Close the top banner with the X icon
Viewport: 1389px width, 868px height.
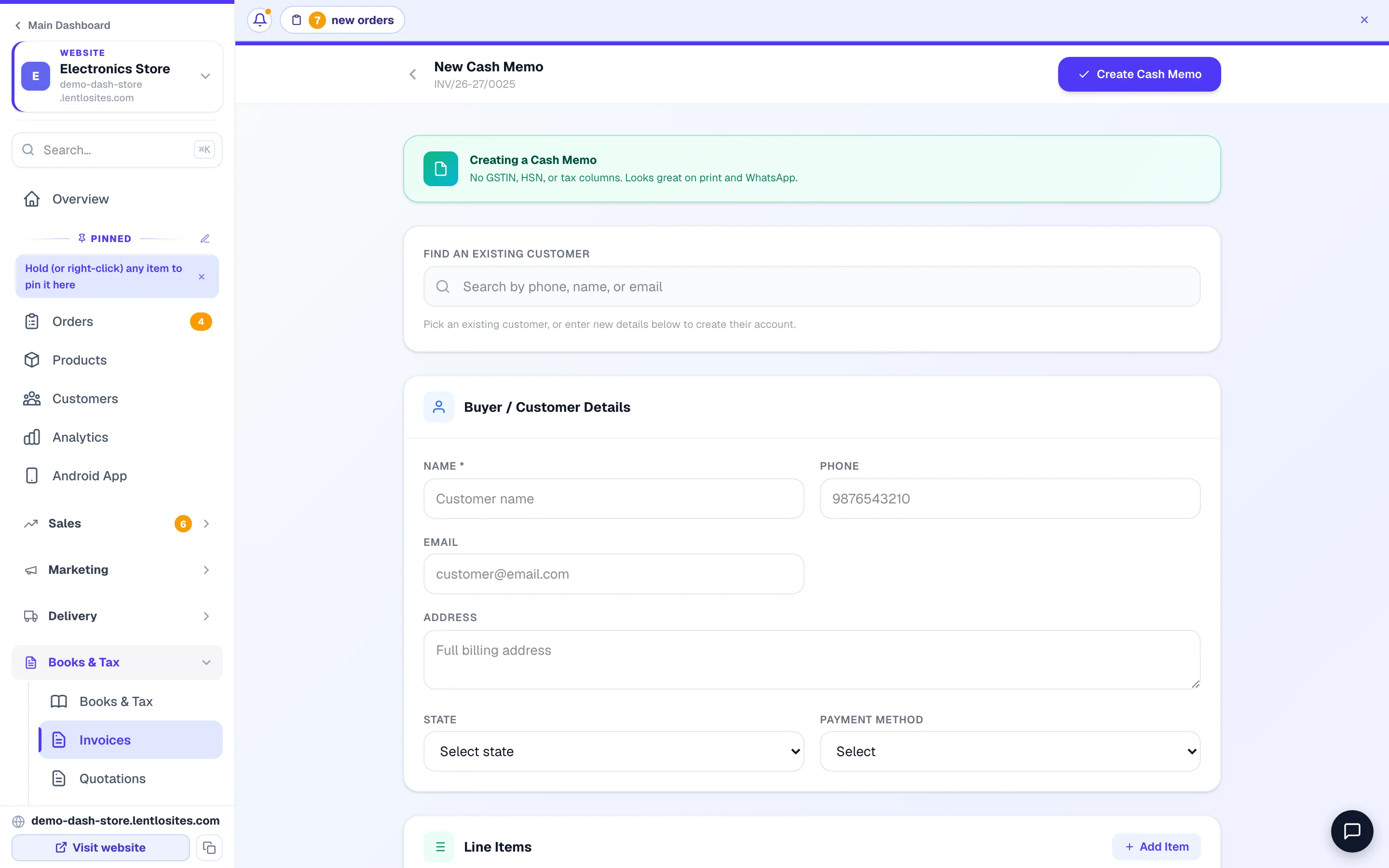pyautogui.click(x=1364, y=20)
